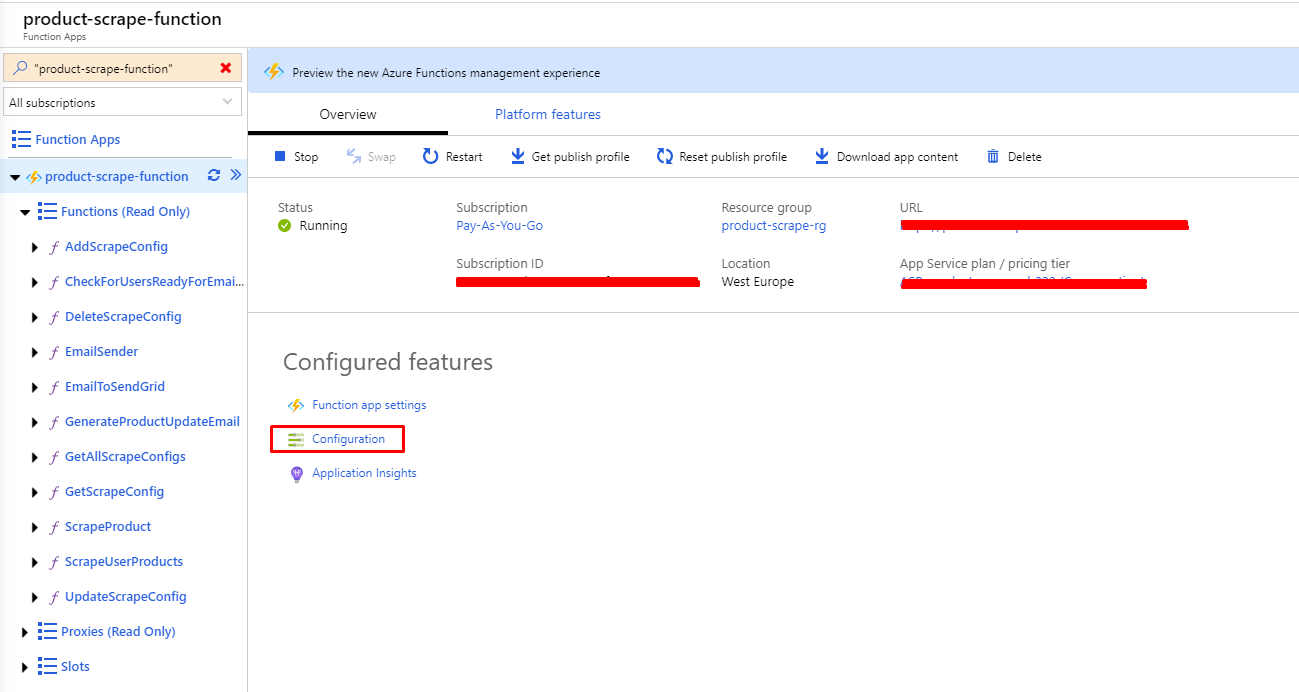Restart the function app
The width and height of the screenshot is (1299, 692).
453,157
